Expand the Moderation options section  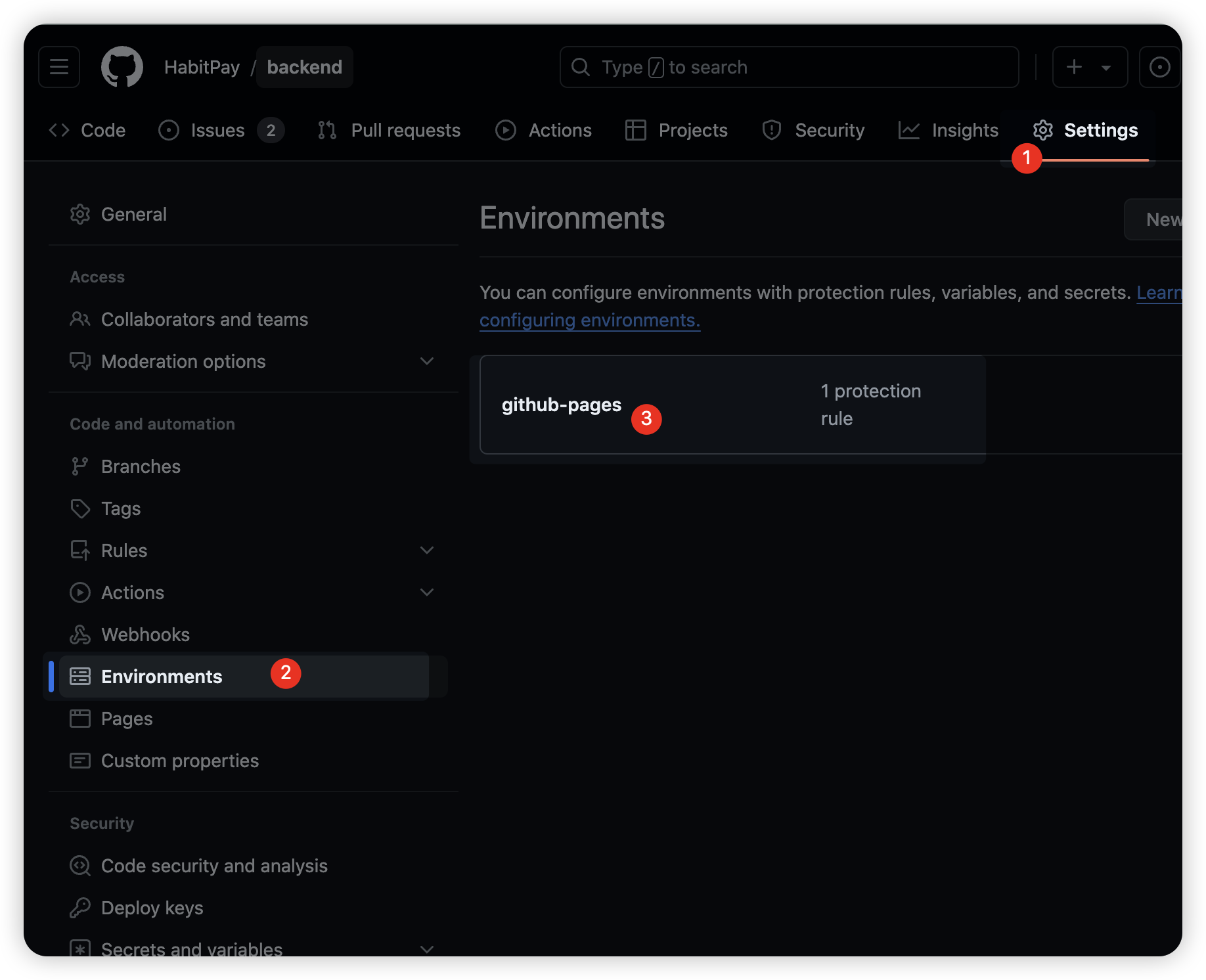point(427,361)
